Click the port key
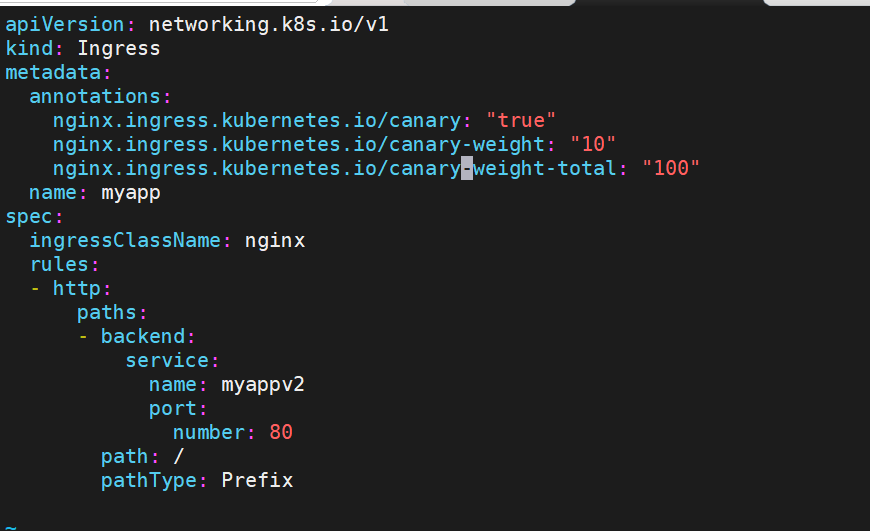Image resolution: width=870 pixels, height=531 pixels. click(x=173, y=408)
